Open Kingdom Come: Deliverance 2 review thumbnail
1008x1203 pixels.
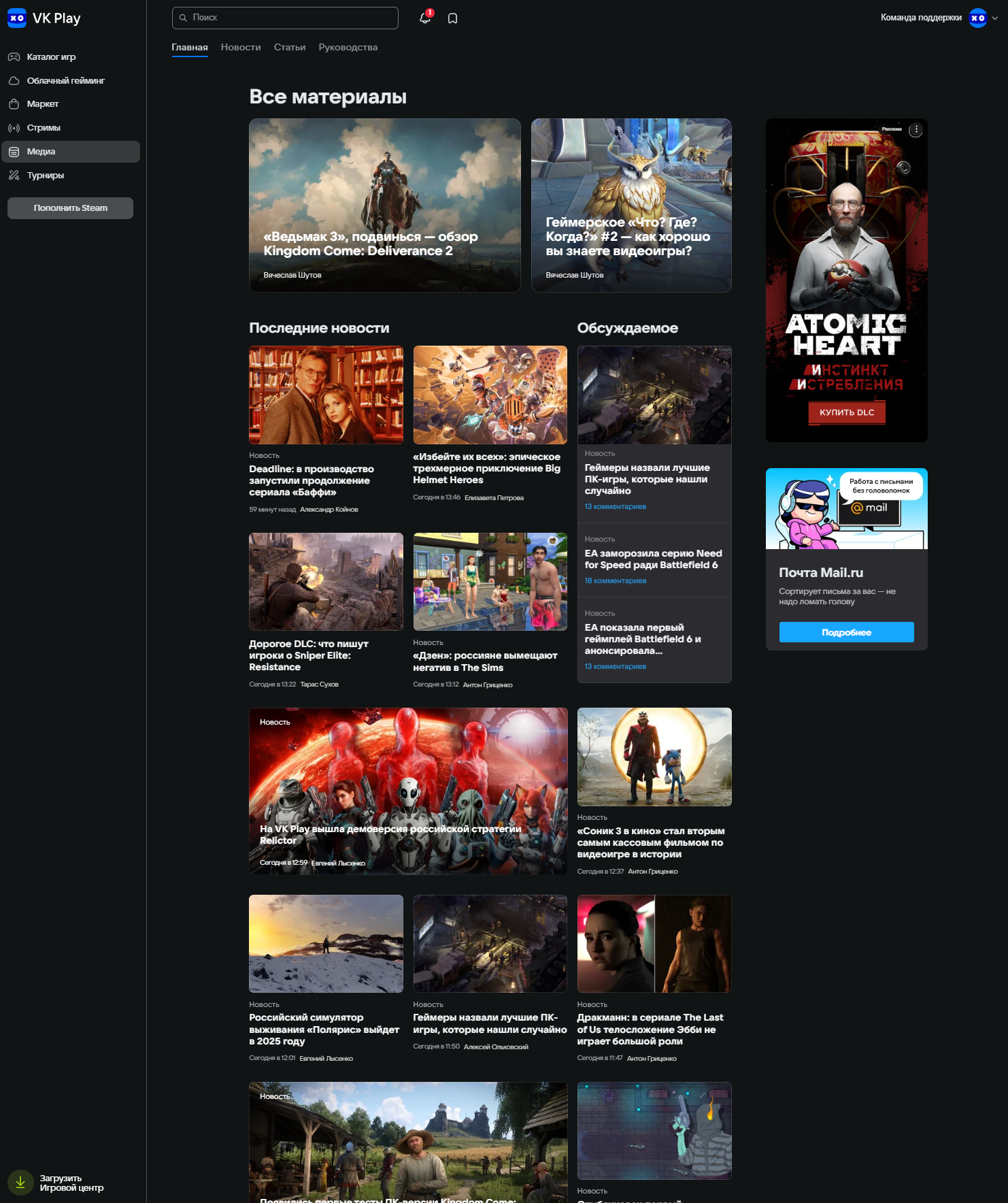tap(385, 205)
